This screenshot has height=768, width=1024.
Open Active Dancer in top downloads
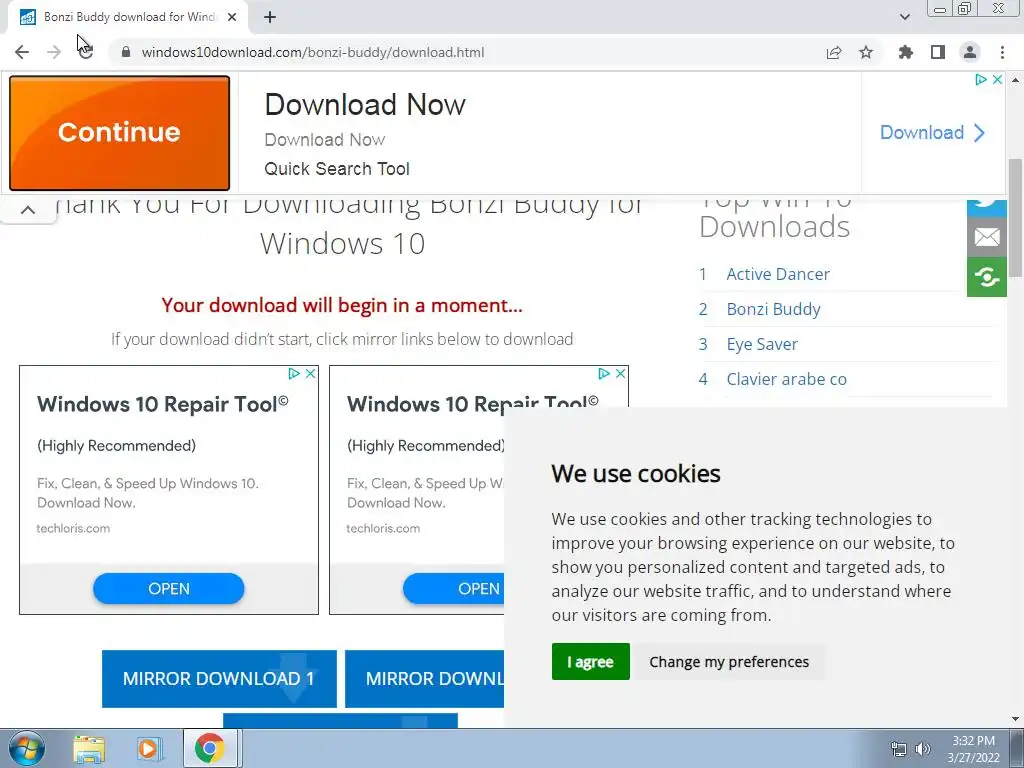778,274
